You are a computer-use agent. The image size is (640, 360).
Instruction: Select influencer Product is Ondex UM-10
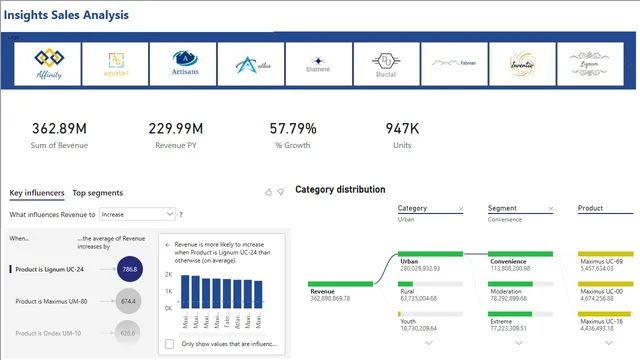(x=48, y=333)
